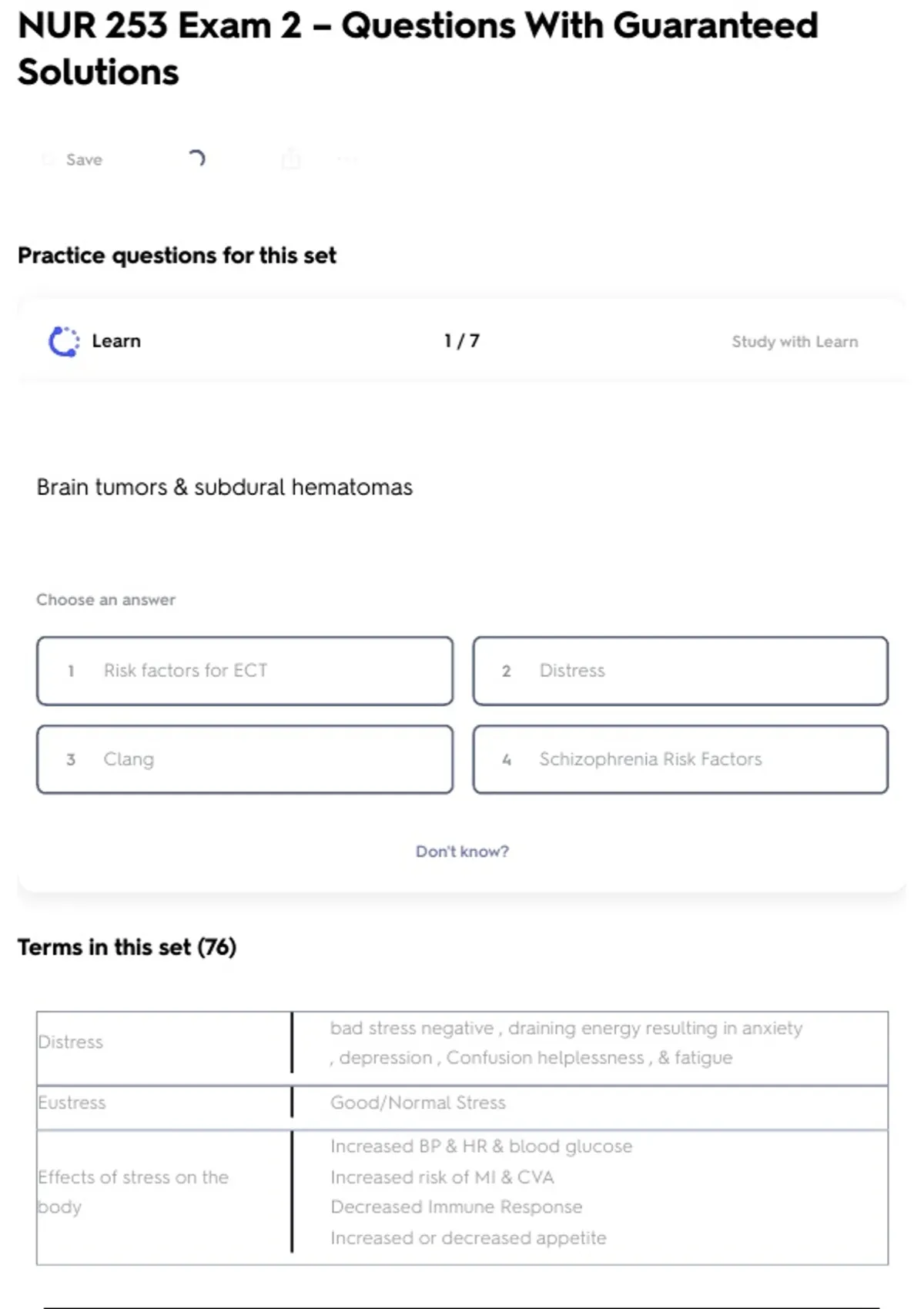This screenshot has height=1309, width=924.
Task: Choose the 'Clang' answer option
Action: tap(245, 759)
